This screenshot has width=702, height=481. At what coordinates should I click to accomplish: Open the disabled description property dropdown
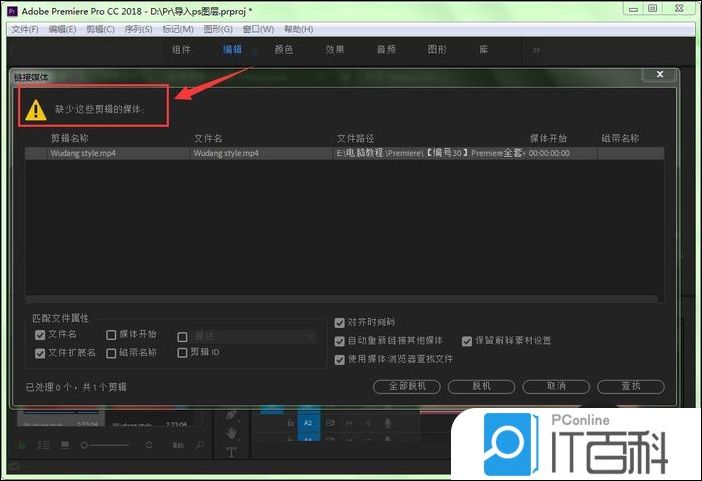254,336
